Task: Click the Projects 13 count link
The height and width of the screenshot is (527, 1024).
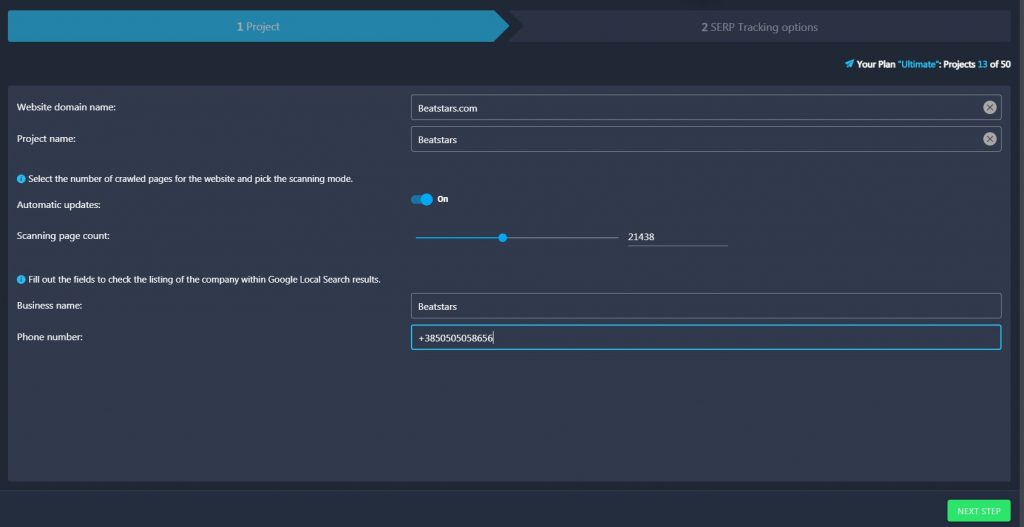Action: tap(982, 64)
